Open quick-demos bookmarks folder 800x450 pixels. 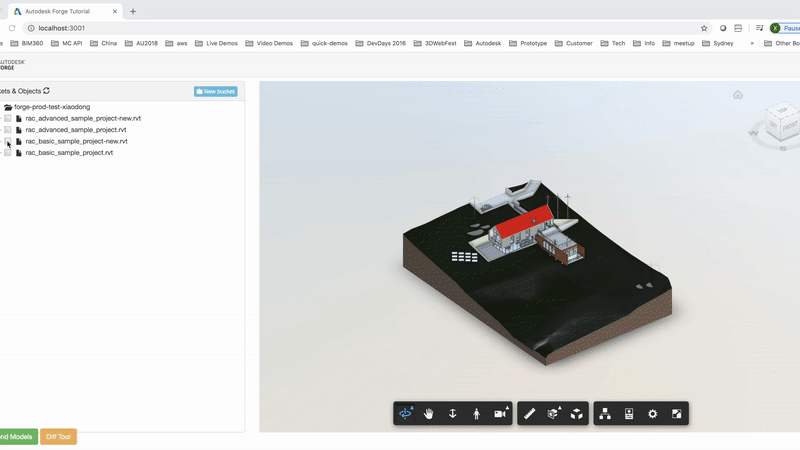(324, 43)
